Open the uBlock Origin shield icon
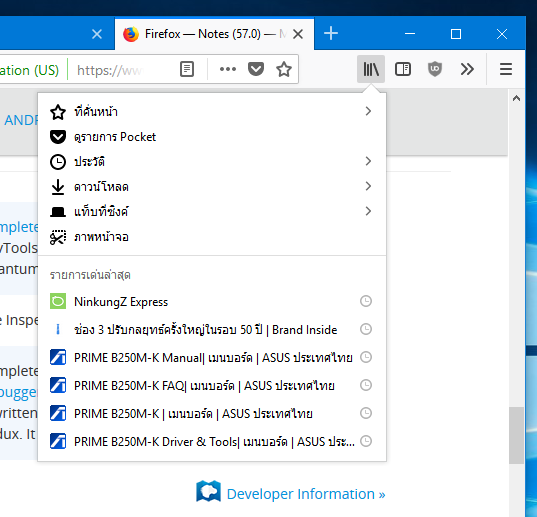 click(x=435, y=69)
